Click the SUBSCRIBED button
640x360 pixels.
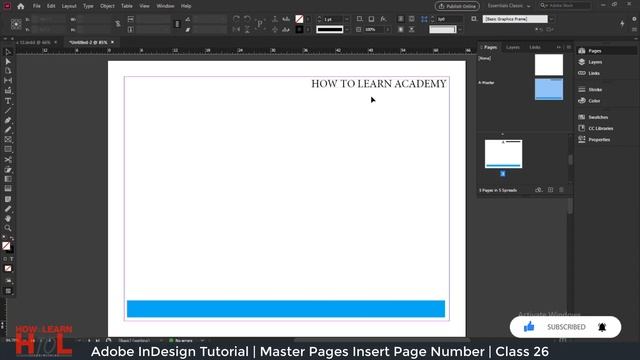(x=566, y=327)
